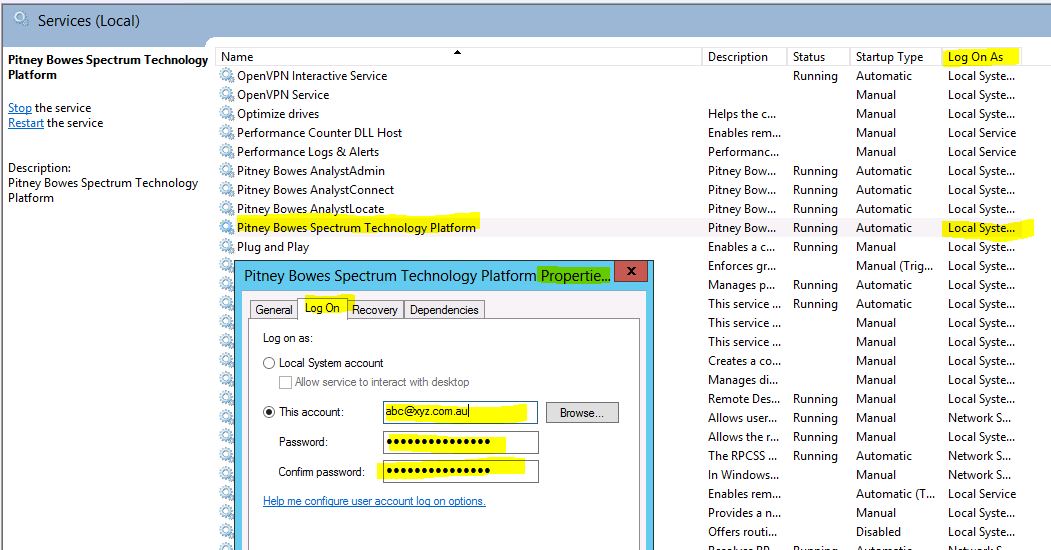Click the Browse... button
This screenshot has width=1051, height=550.
pos(582,413)
